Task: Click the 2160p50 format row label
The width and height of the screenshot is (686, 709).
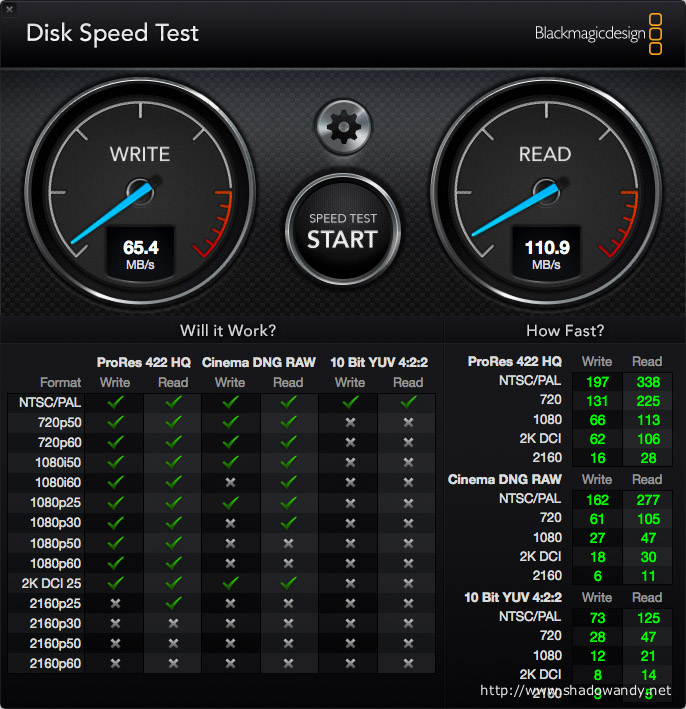Action: pyautogui.click(x=56, y=643)
